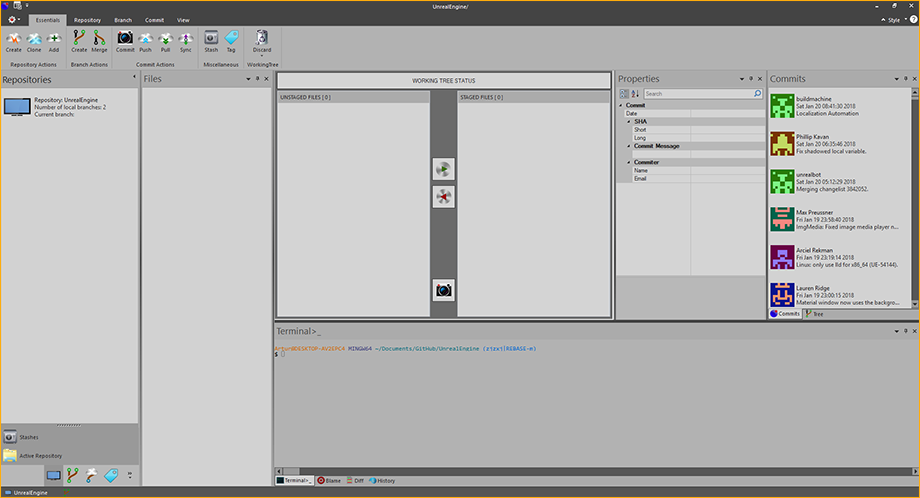Open Stash from the Miscellaneous group

[x=211, y=39]
